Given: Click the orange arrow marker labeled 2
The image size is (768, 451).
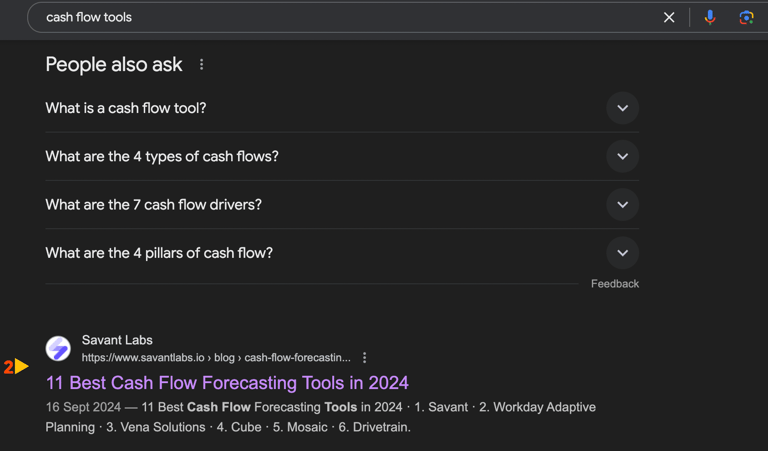Looking at the screenshot, I should pyautogui.click(x=16, y=366).
